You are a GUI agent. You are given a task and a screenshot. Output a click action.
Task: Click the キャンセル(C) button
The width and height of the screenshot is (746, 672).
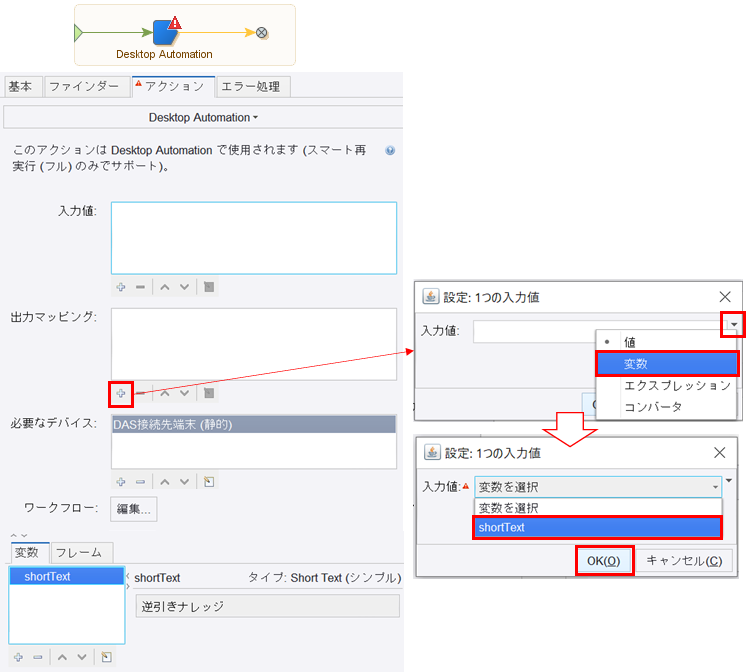[x=685, y=561]
